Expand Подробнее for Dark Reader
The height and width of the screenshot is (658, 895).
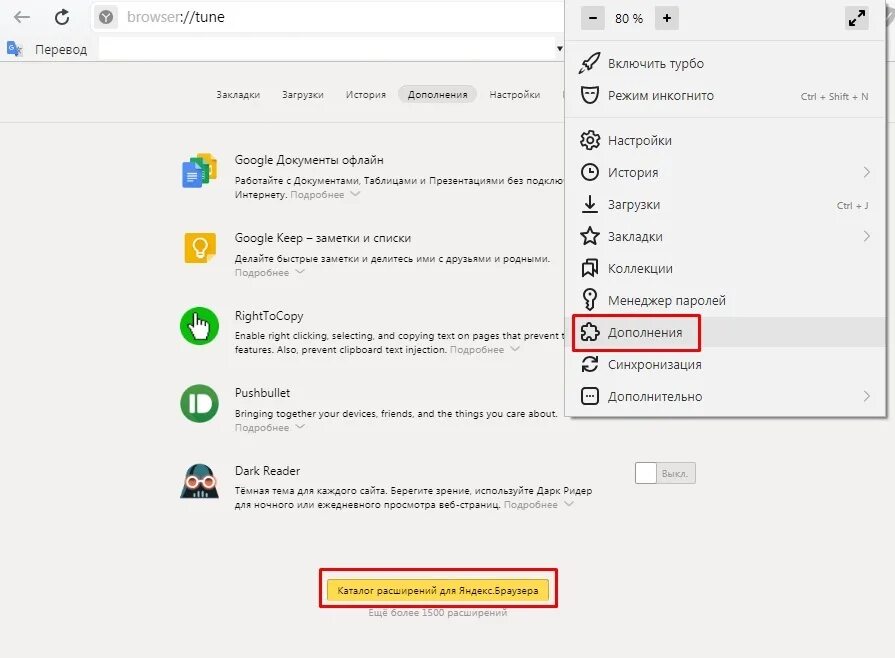538,504
